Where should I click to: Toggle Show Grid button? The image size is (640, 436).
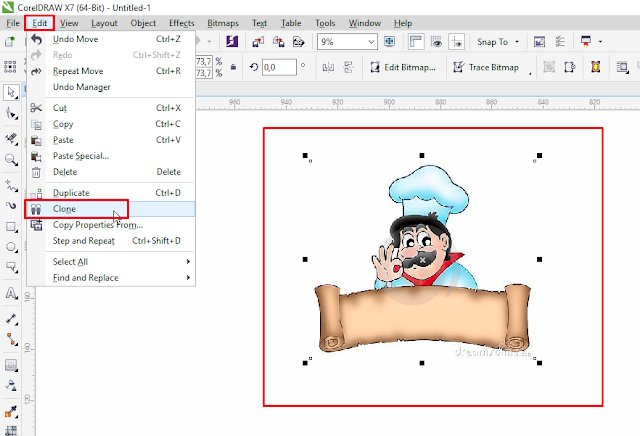point(436,41)
